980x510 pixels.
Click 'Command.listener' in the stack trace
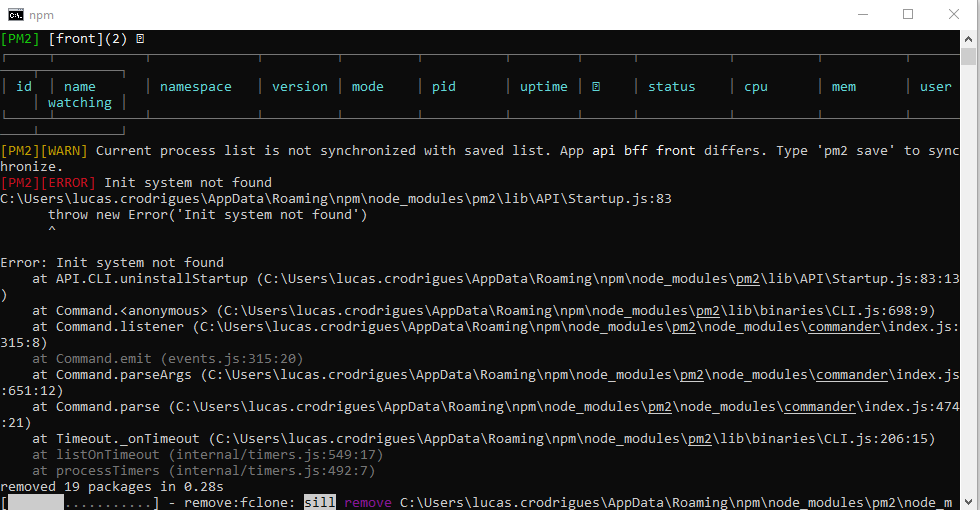(120, 327)
